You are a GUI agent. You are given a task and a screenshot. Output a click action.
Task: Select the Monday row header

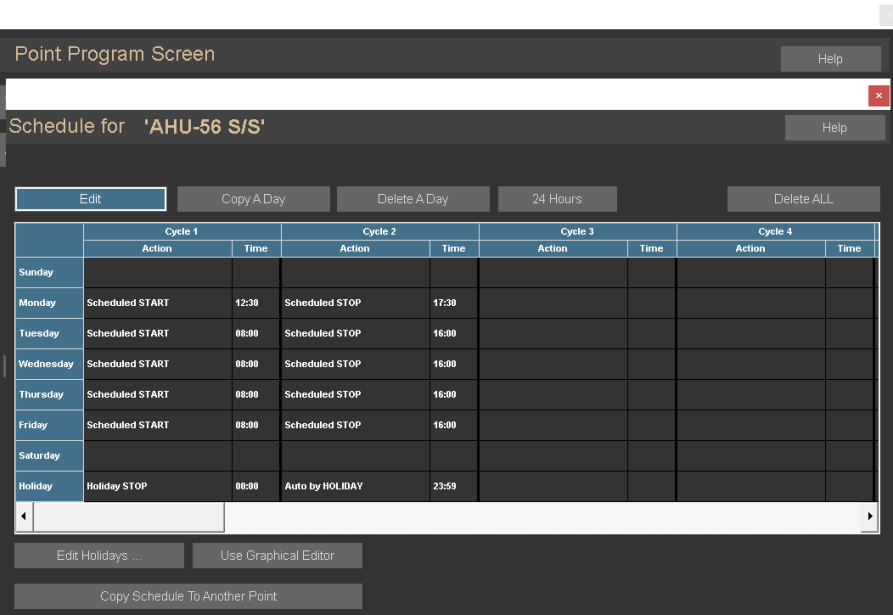point(49,303)
